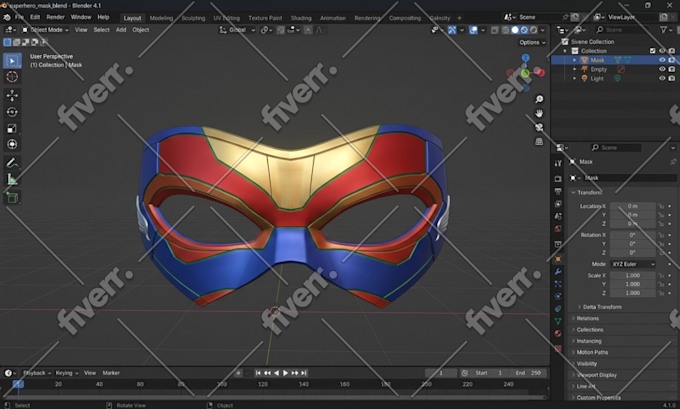
Task: Open the timeline Playback menu
Action: coord(36,373)
